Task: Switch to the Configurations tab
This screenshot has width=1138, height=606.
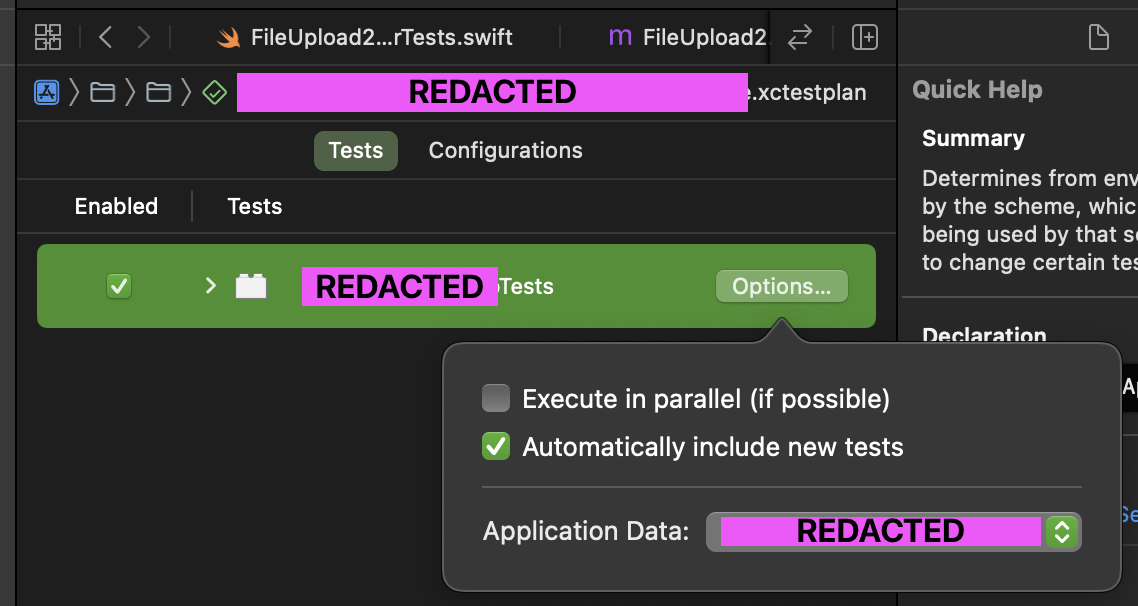Action: point(505,150)
